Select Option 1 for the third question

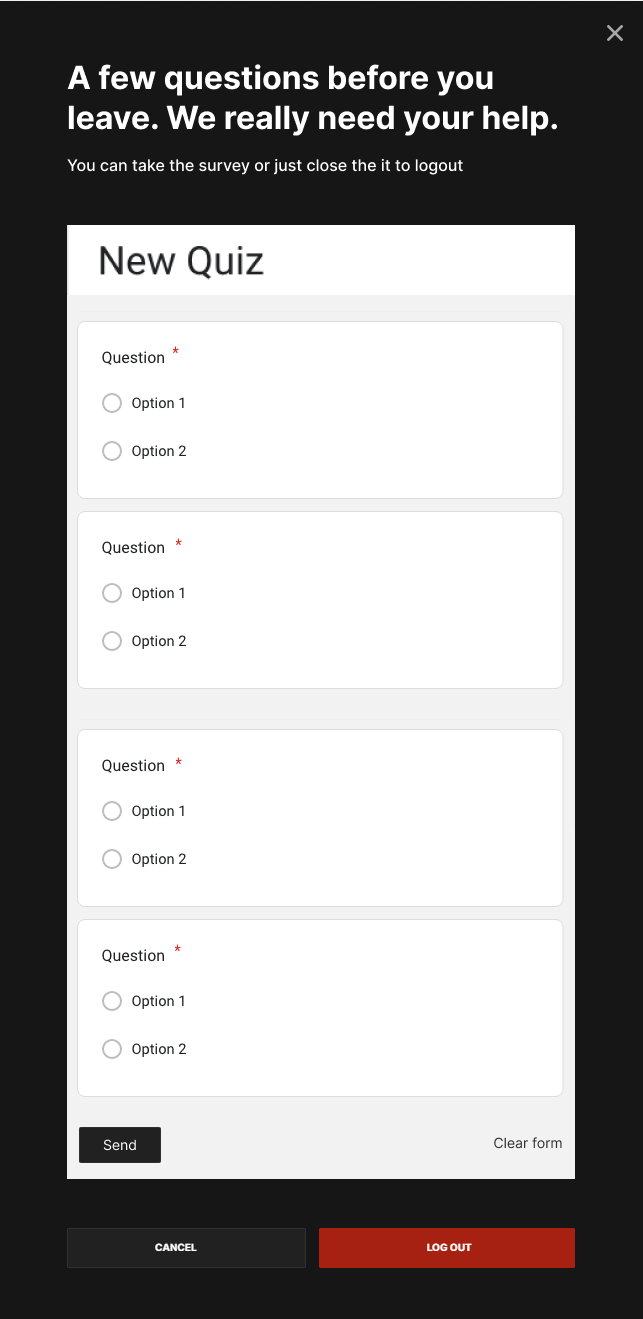(x=112, y=811)
